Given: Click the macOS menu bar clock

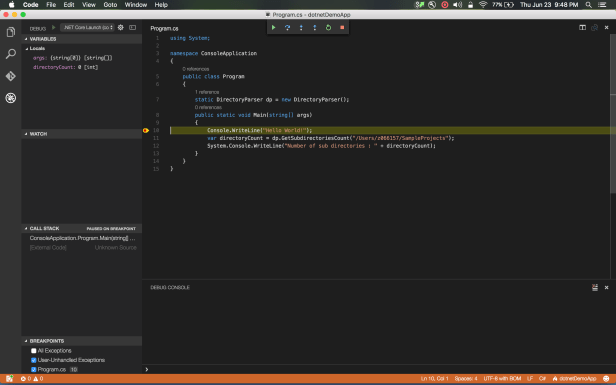Looking at the screenshot, I should 549,5.
